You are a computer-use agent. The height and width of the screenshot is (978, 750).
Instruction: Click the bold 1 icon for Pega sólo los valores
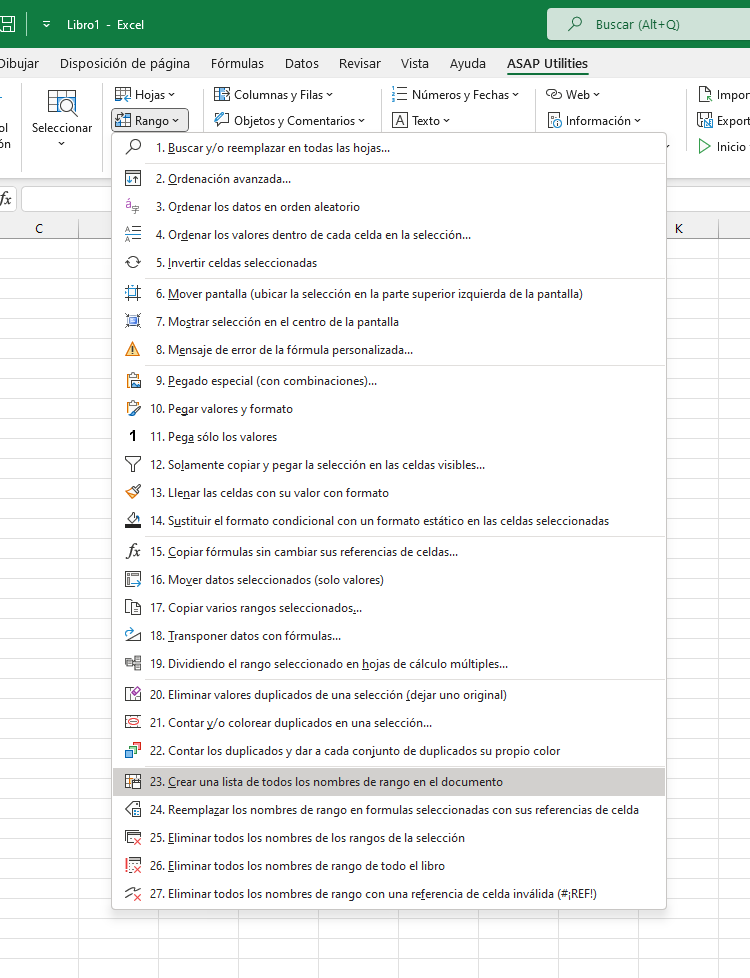[x=133, y=437]
